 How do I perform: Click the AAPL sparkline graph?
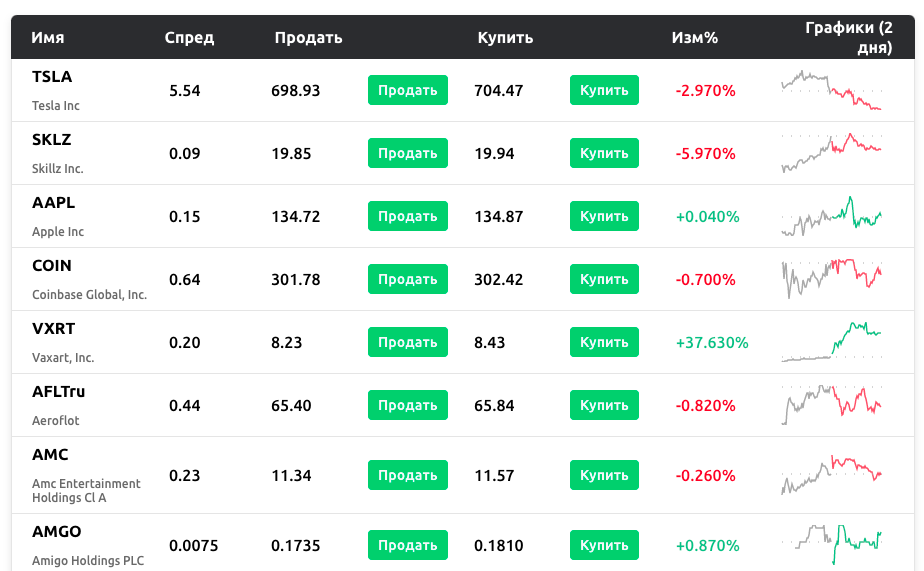pyautogui.click(x=831, y=217)
